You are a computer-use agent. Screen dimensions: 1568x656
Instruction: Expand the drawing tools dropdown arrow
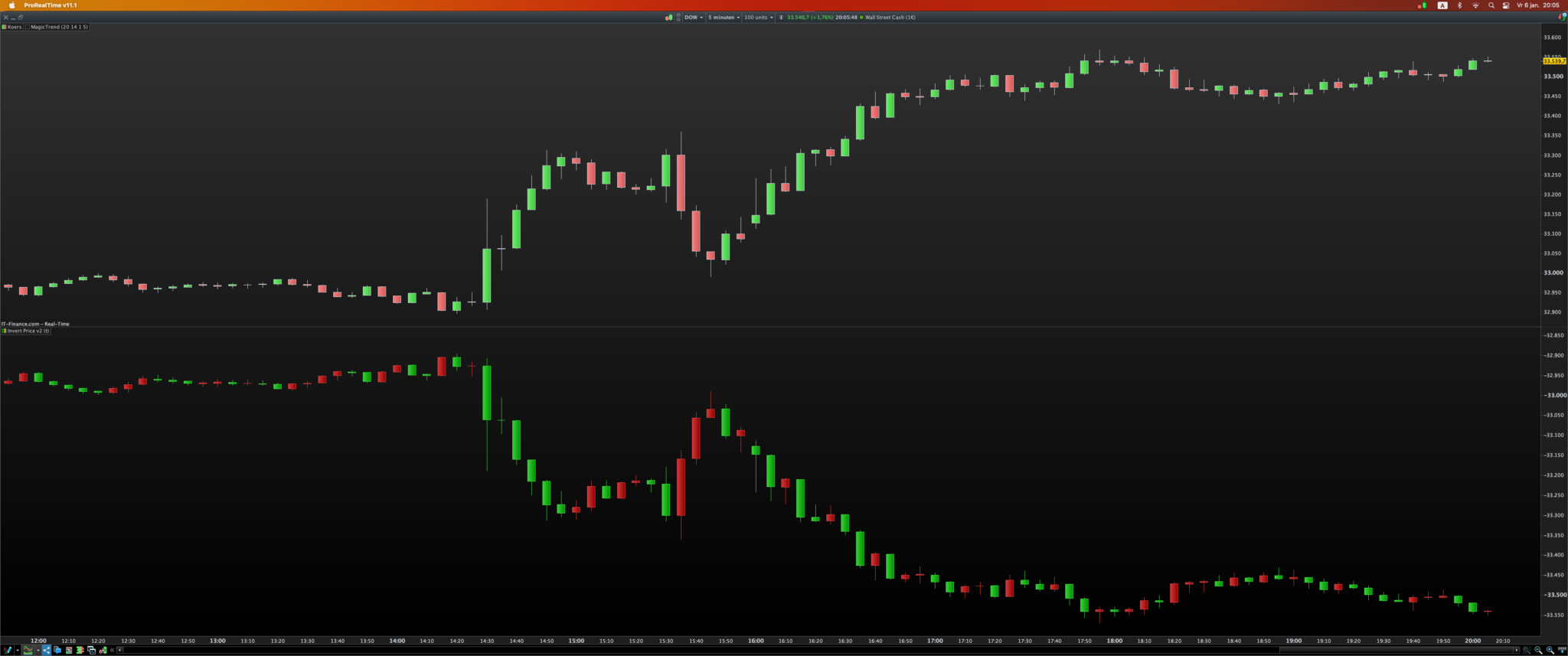coord(18,650)
